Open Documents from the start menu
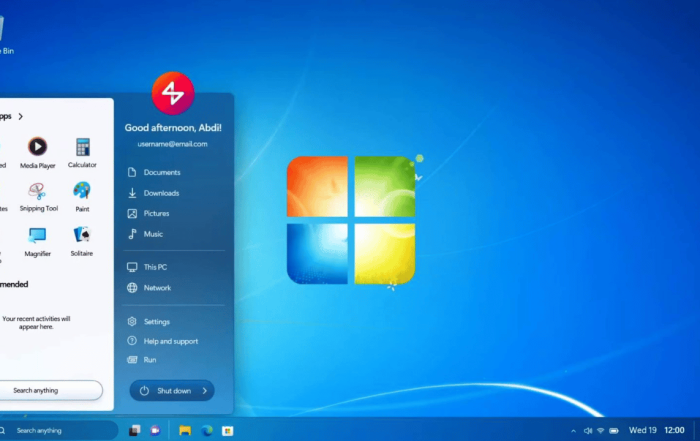The height and width of the screenshot is (441, 700). pos(161,172)
